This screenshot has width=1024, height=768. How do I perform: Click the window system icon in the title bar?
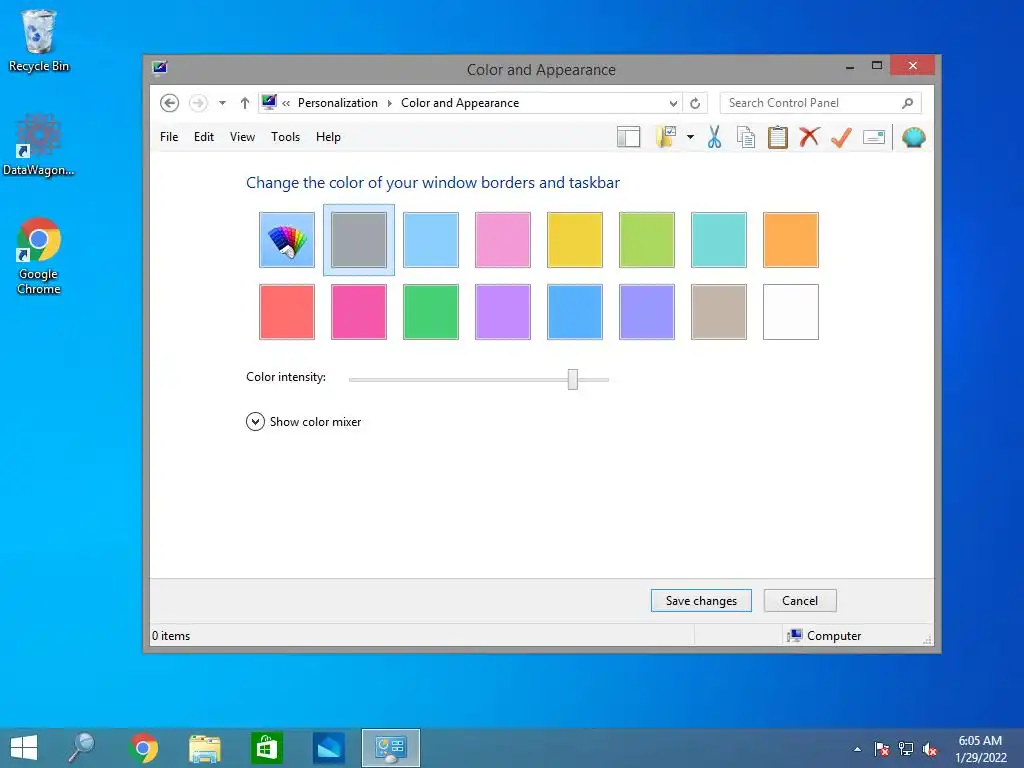click(x=160, y=68)
